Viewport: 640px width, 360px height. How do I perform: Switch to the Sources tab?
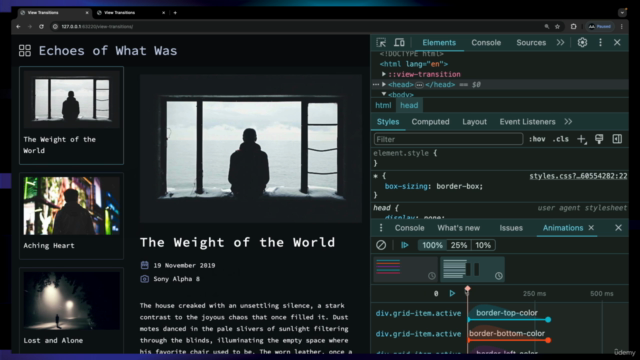click(x=531, y=42)
